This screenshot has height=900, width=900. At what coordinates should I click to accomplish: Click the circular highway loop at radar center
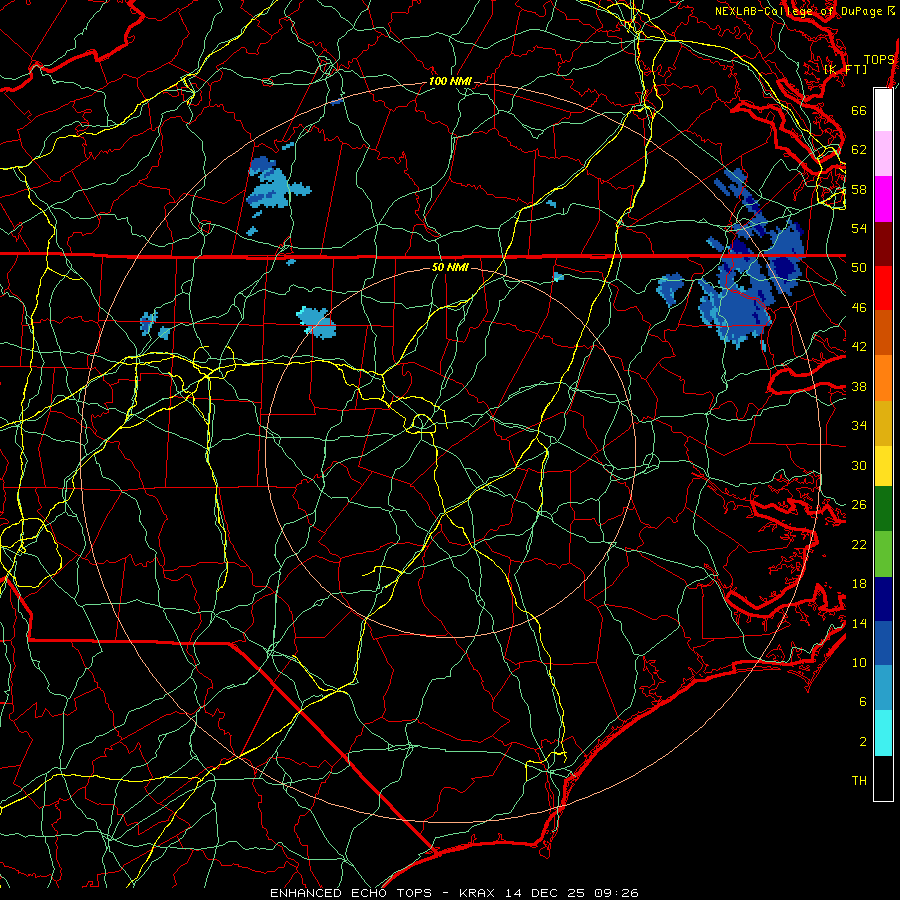(422, 424)
